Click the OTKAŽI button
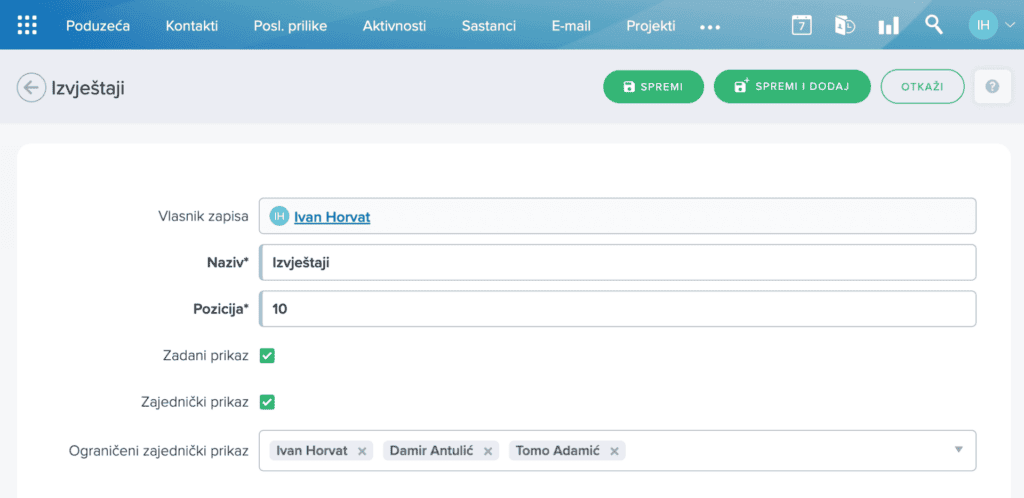Screen dimensions: 1024x498 922,87
